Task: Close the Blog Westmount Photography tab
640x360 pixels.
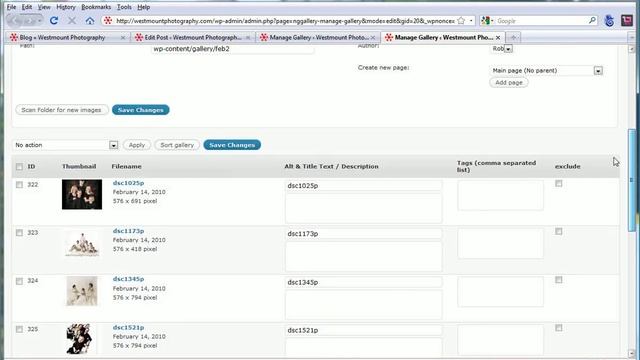Action: 123,38
